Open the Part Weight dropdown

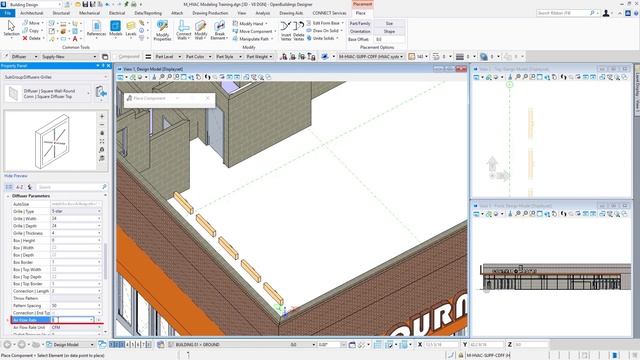259,57
